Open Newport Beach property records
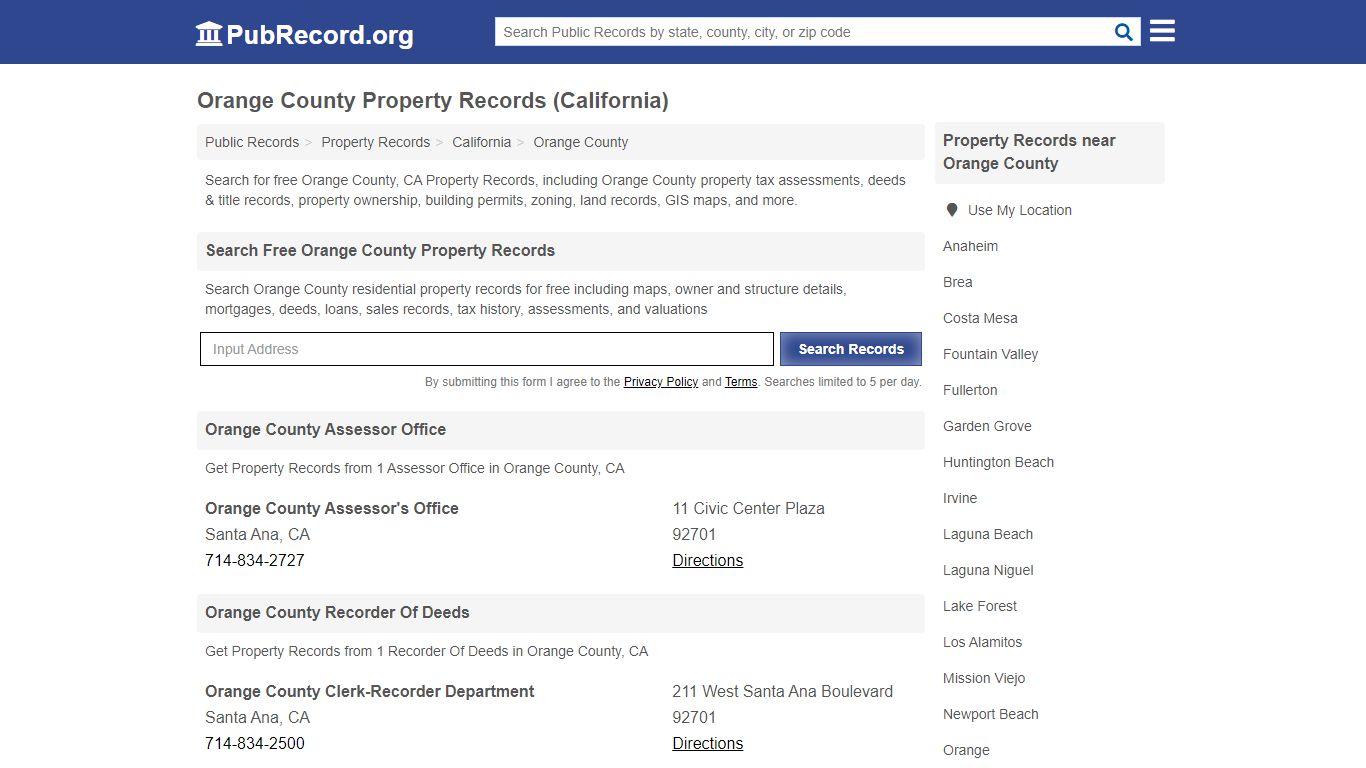The image size is (1366, 768). [990, 714]
